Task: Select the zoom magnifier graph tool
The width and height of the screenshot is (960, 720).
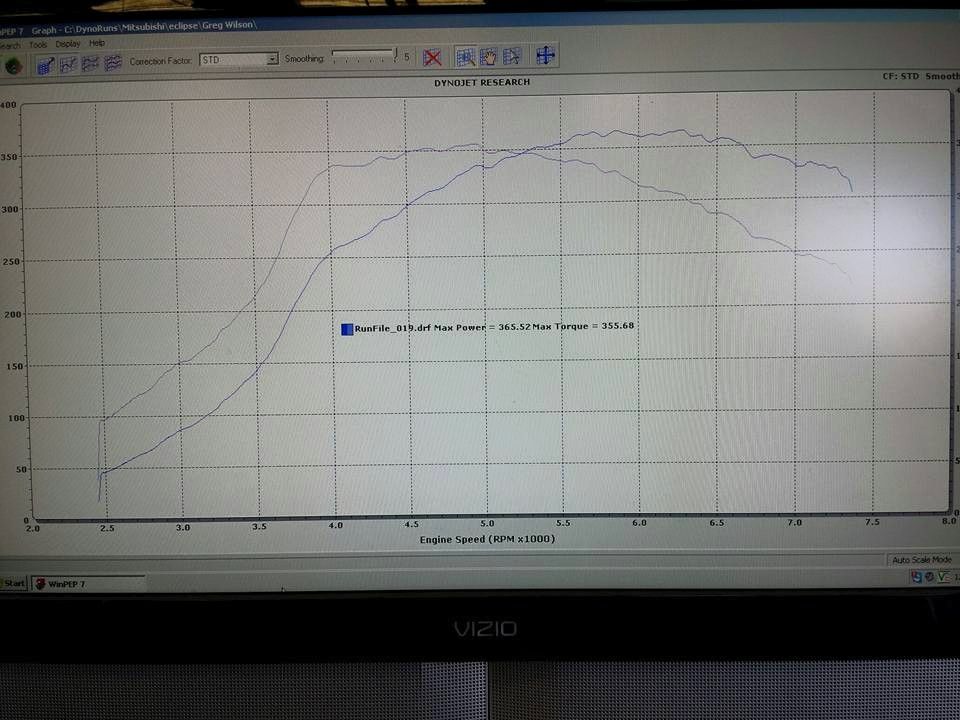Action: point(465,57)
